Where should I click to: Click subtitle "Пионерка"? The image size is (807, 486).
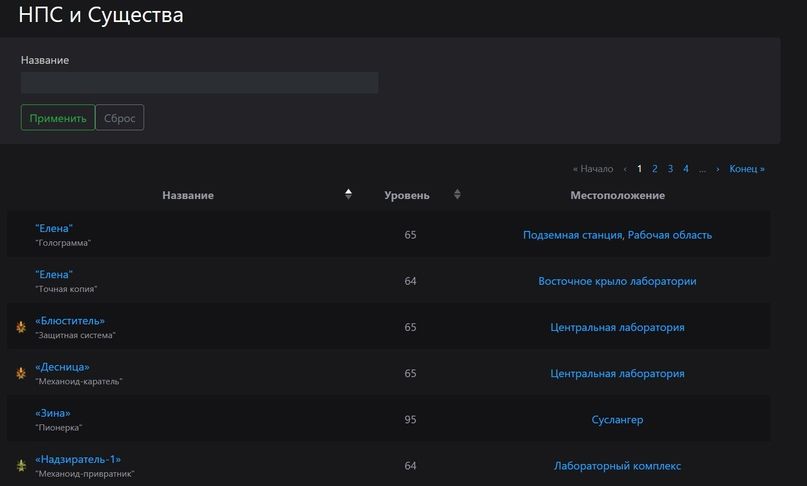click(59, 428)
